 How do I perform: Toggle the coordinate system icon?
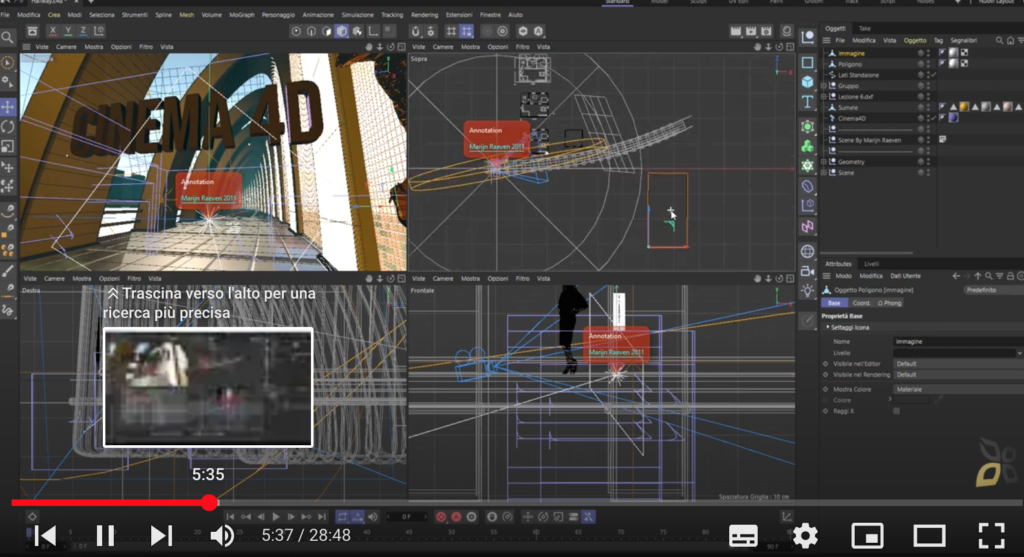99,31
